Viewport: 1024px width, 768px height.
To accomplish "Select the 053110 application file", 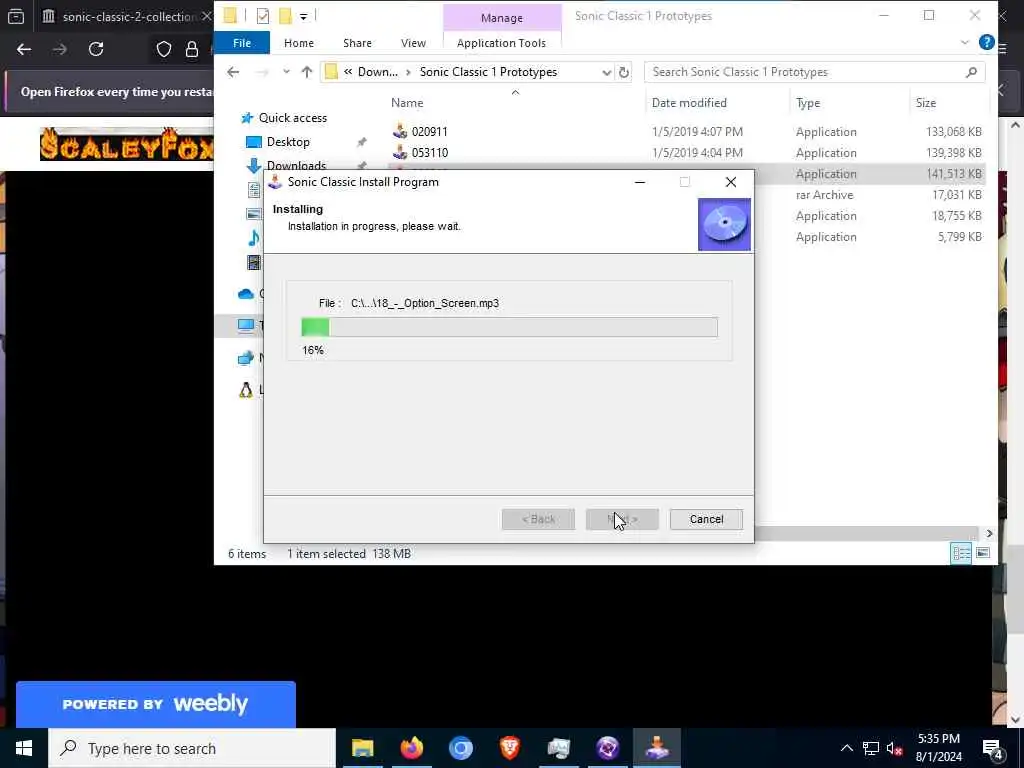I will coord(429,153).
